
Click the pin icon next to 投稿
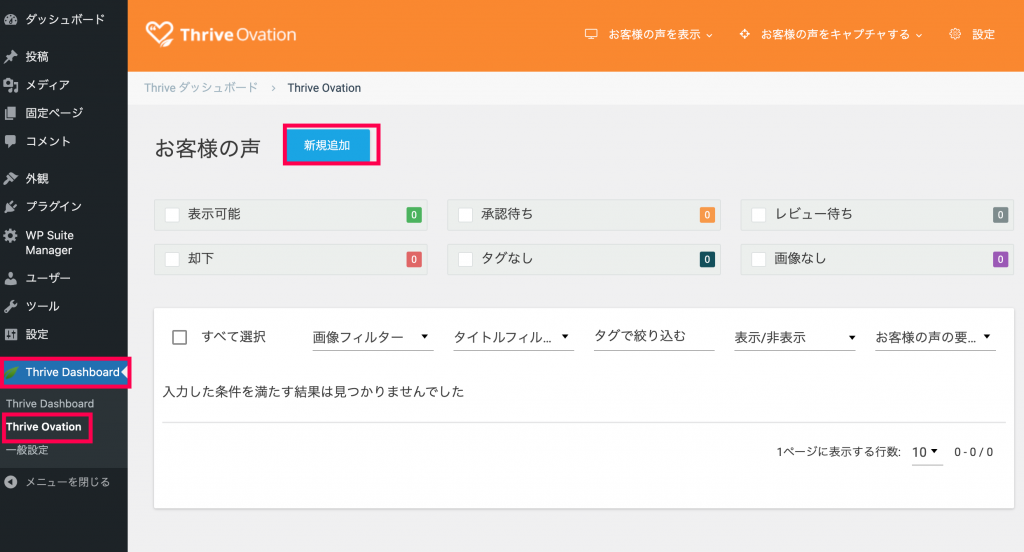click(10, 57)
